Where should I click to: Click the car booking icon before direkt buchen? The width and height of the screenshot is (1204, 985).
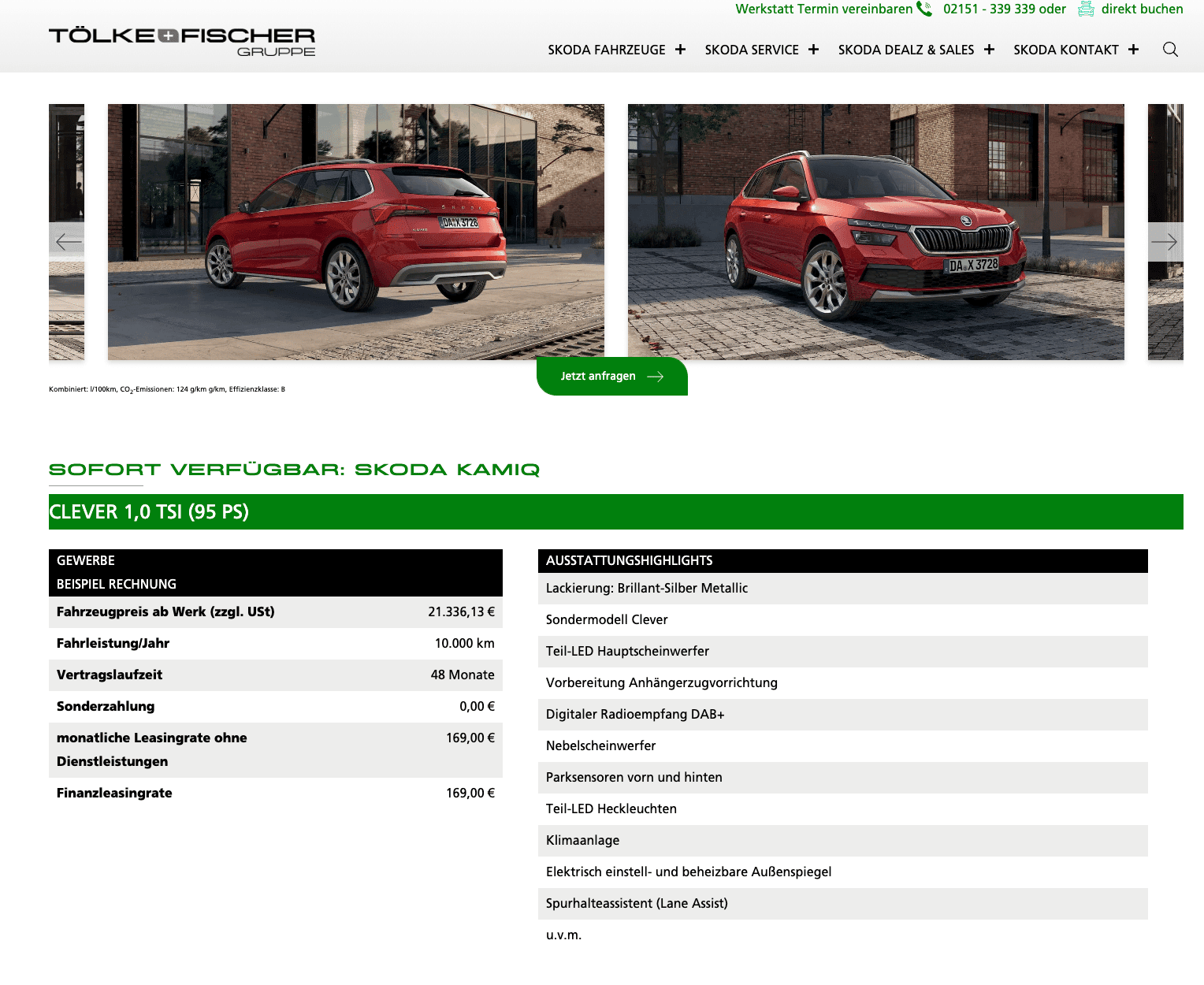click(x=1086, y=9)
